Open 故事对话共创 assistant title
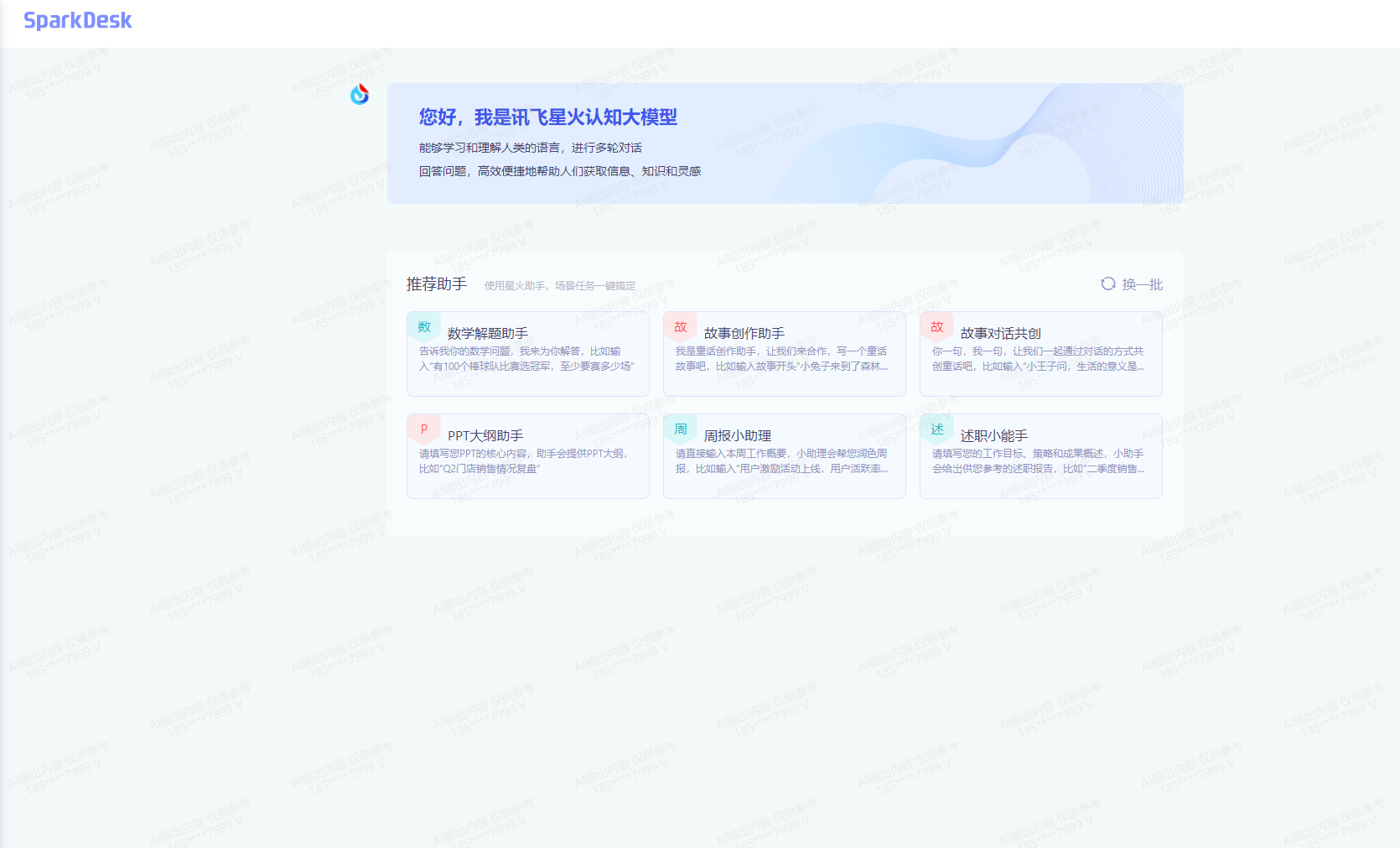 [x=1000, y=333]
